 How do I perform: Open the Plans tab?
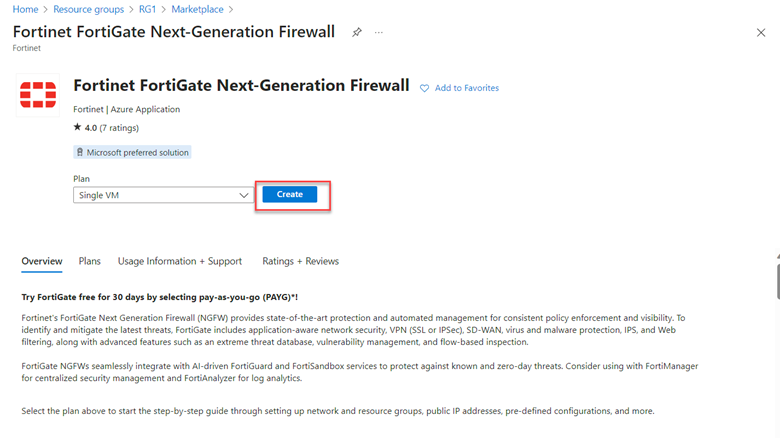click(x=90, y=261)
